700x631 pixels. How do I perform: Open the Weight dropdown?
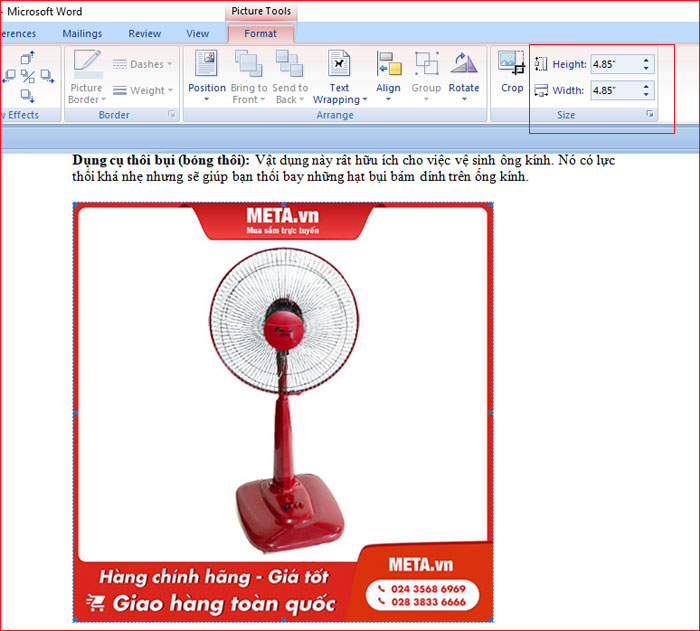click(142, 90)
